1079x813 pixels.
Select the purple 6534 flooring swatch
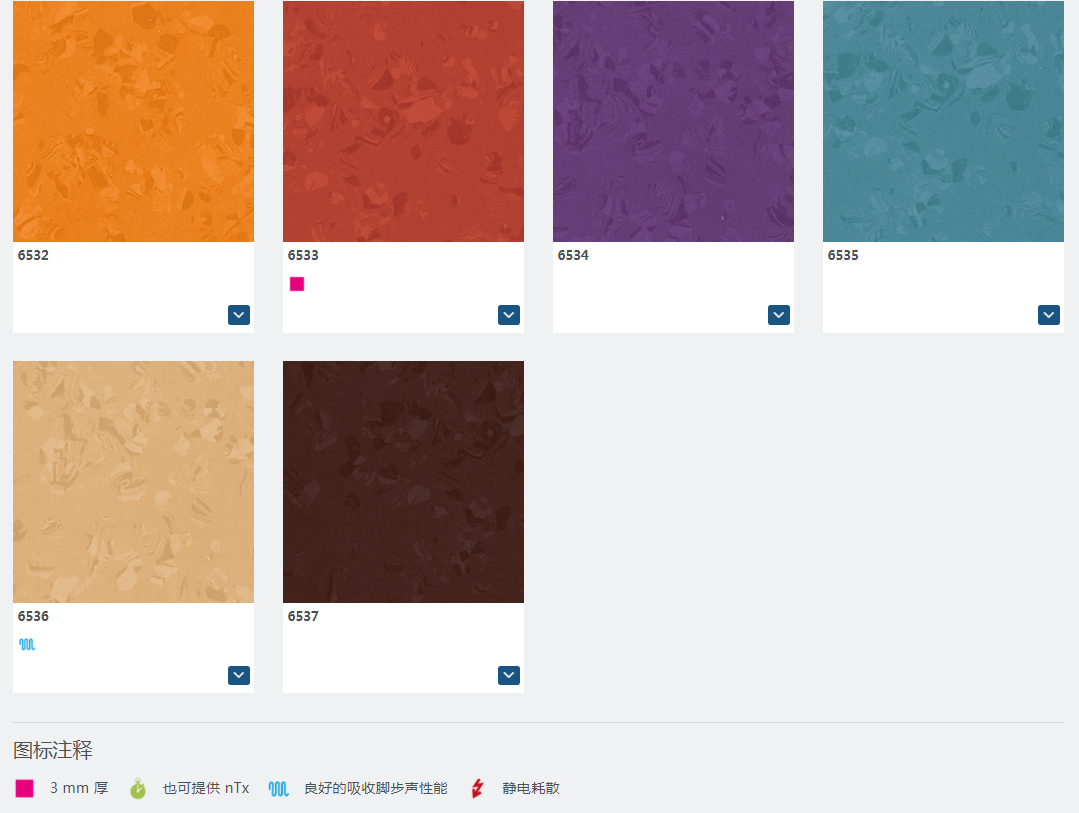point(673,121)
